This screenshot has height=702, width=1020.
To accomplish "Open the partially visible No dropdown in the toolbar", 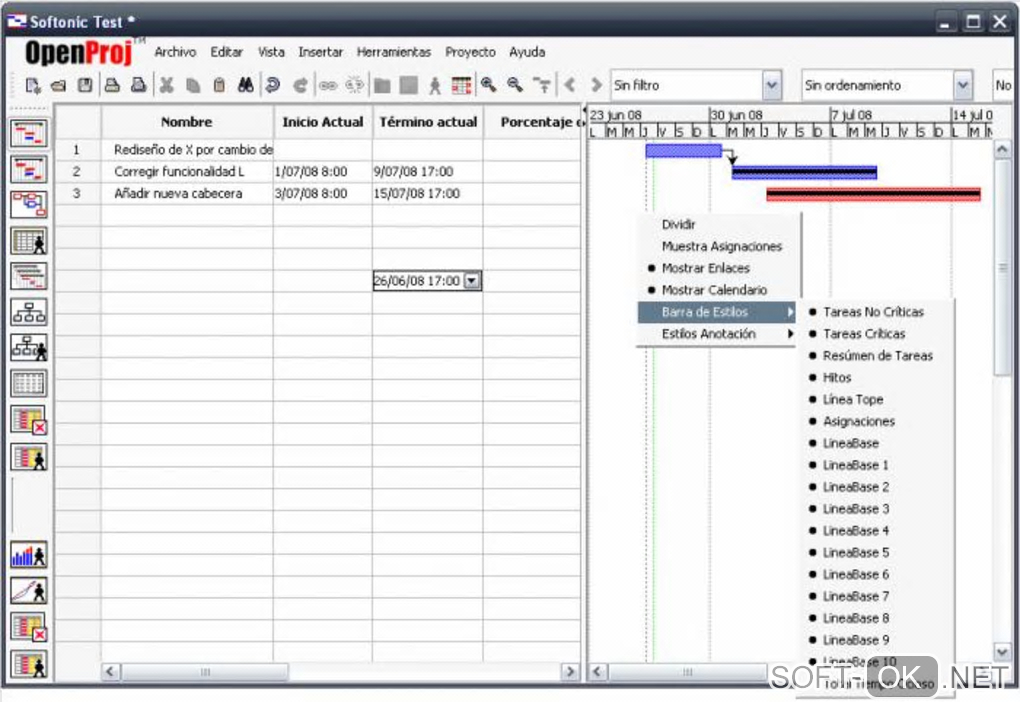I will (1003, 85).
